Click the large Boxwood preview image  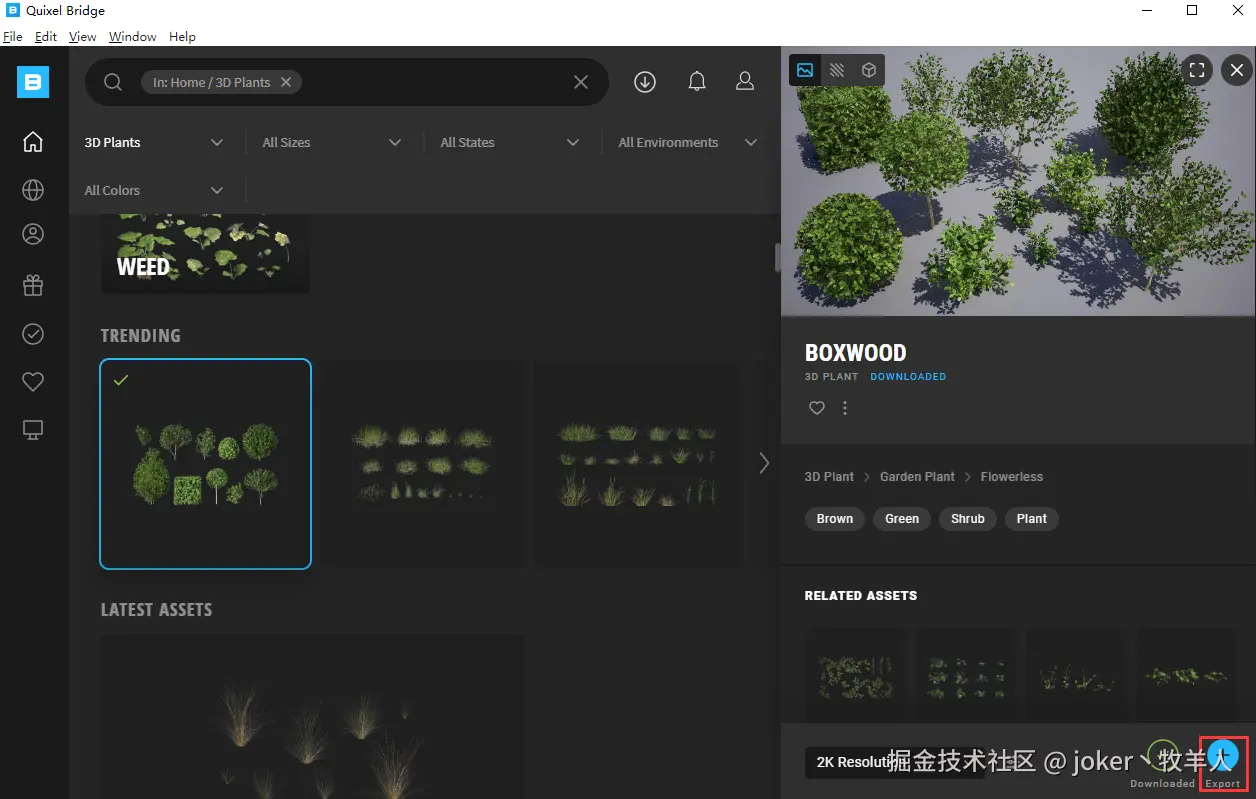[x=1018, y=181]
